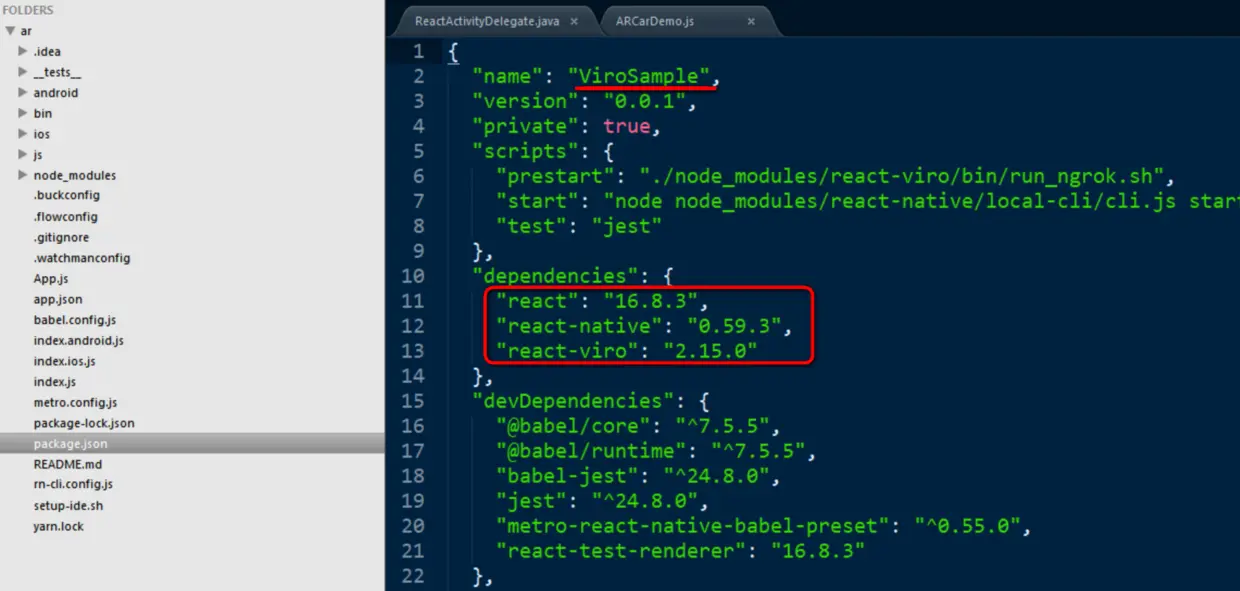
Task: Open .watchmanconfig file in sidebar
Action: (82, 258)
